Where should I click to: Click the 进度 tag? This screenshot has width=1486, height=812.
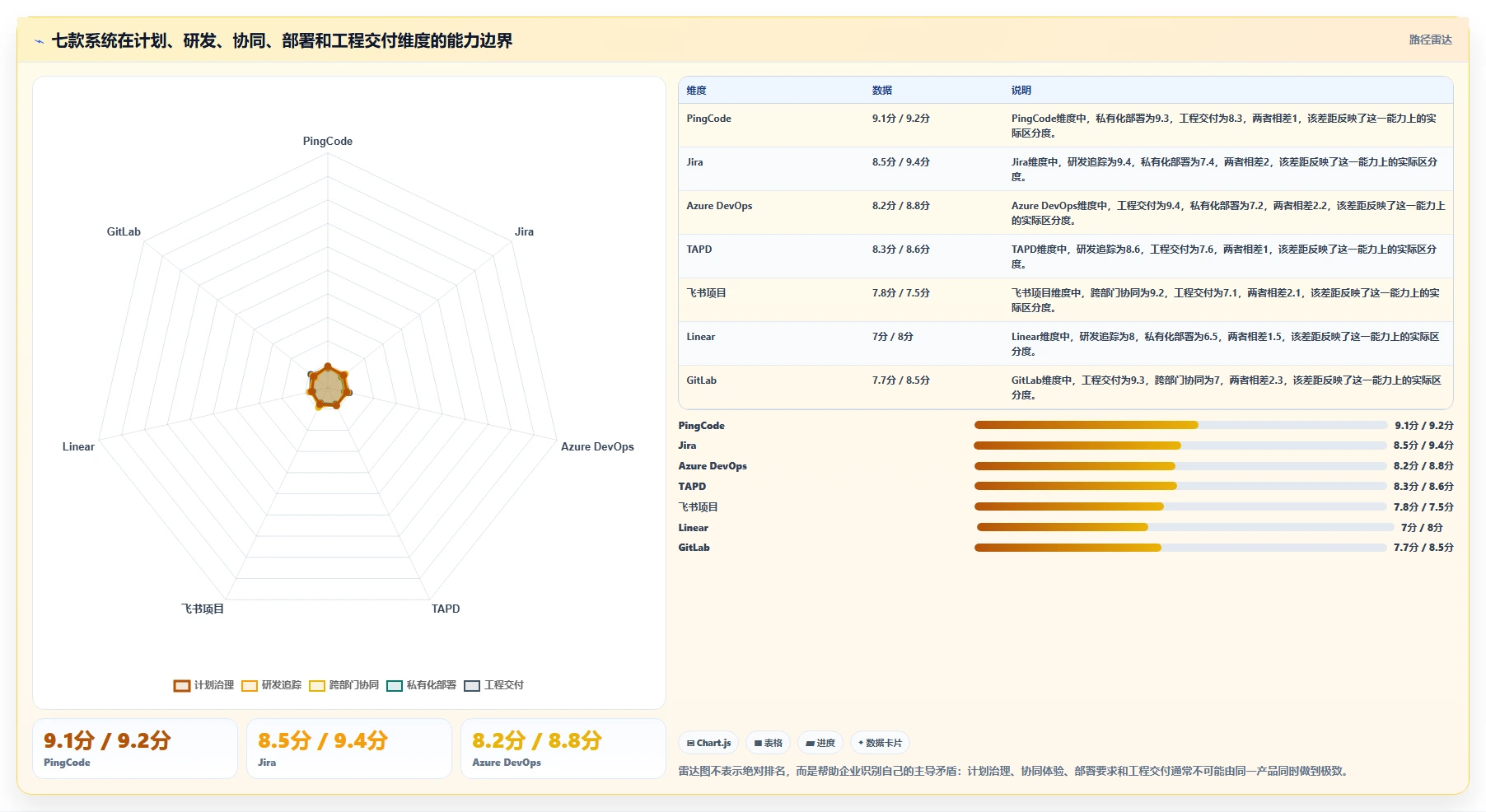tap(820, 743)
